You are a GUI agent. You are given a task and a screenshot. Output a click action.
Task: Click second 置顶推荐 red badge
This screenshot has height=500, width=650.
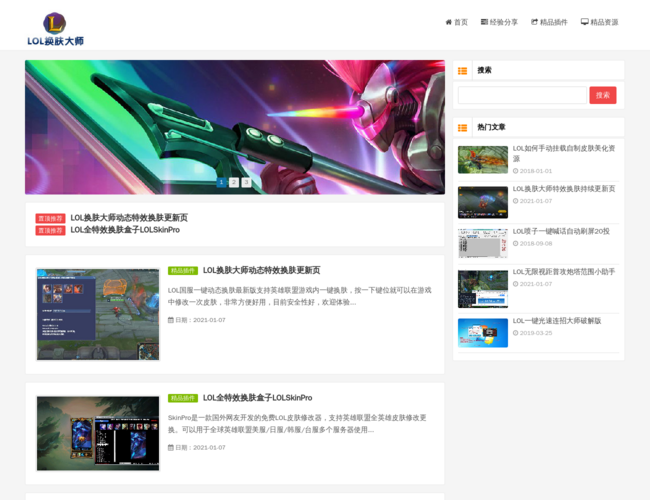click(50, 231)
